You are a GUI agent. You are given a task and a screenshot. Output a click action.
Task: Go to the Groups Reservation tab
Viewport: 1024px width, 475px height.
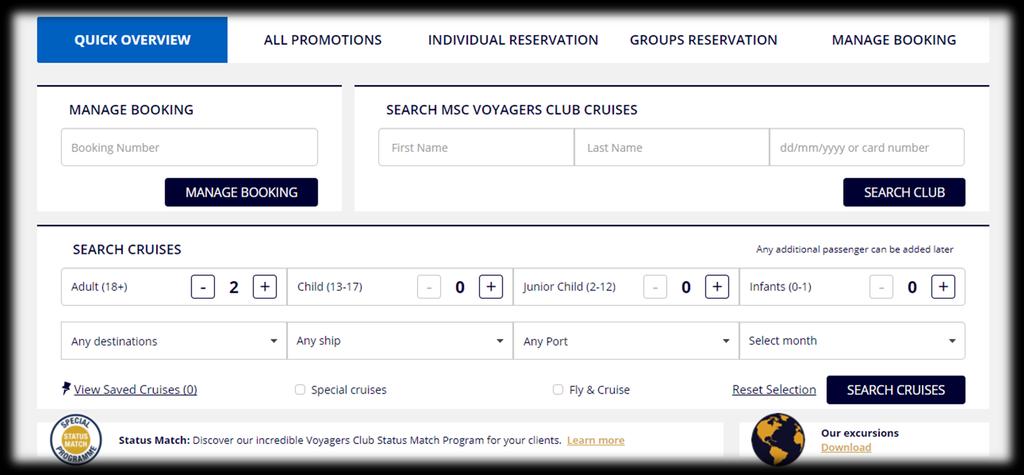pos(703,40)
